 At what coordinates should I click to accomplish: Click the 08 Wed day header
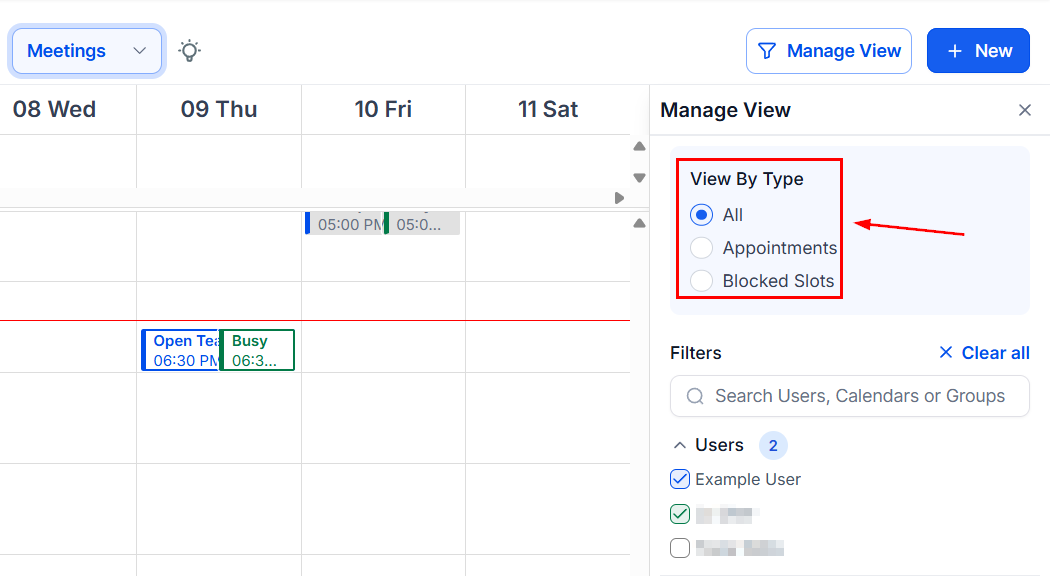click(x=54, y=109)
